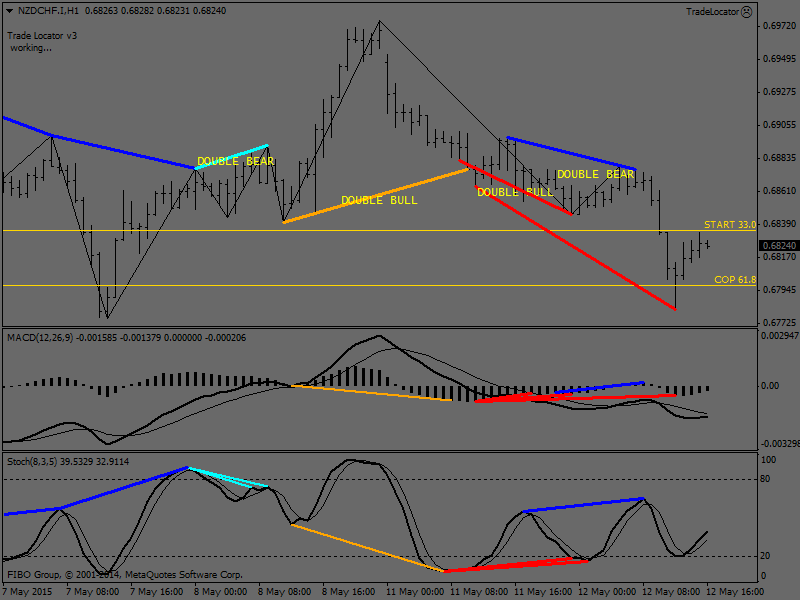Select the DOUBLE BULL label beside red lines
This screenshot has width=800, height=600.
pos(515,192)
